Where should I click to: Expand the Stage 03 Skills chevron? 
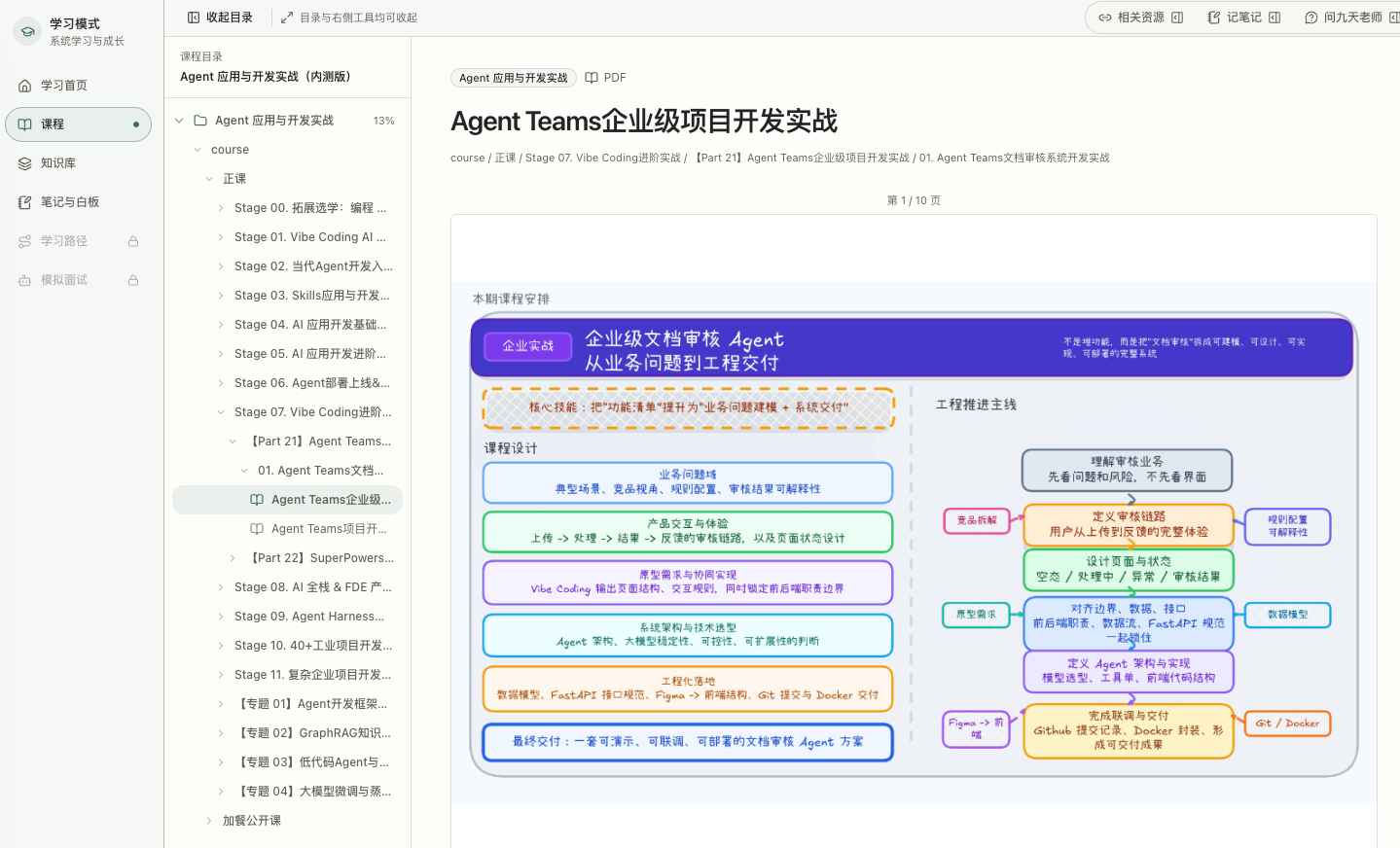221,296
